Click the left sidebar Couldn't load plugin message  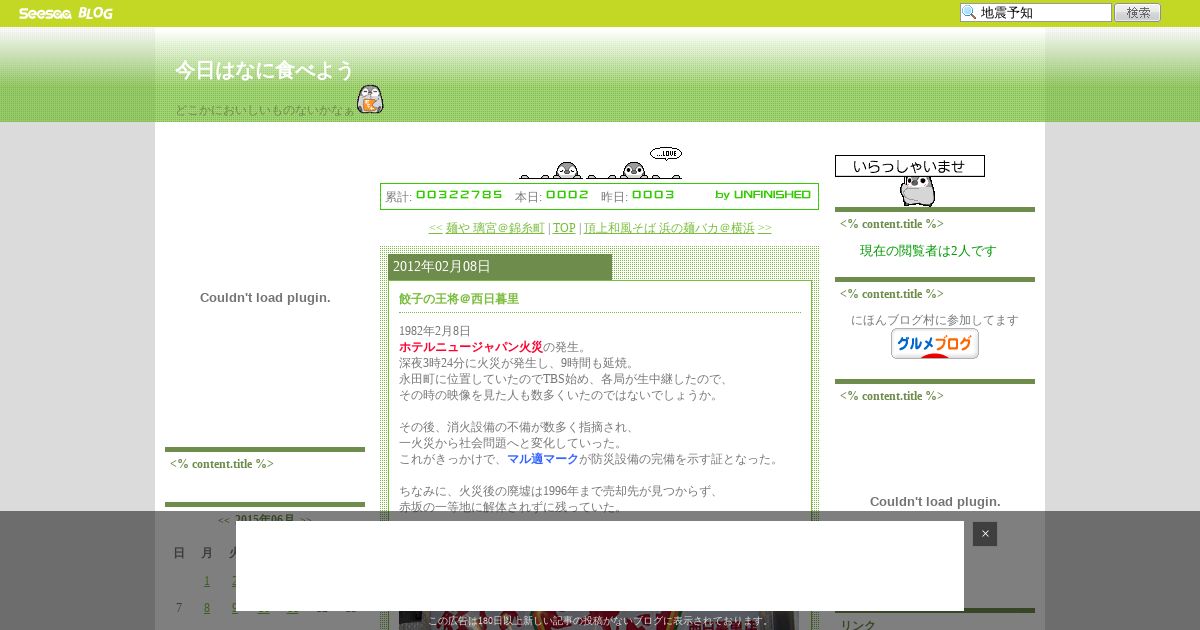click(265, 298)
